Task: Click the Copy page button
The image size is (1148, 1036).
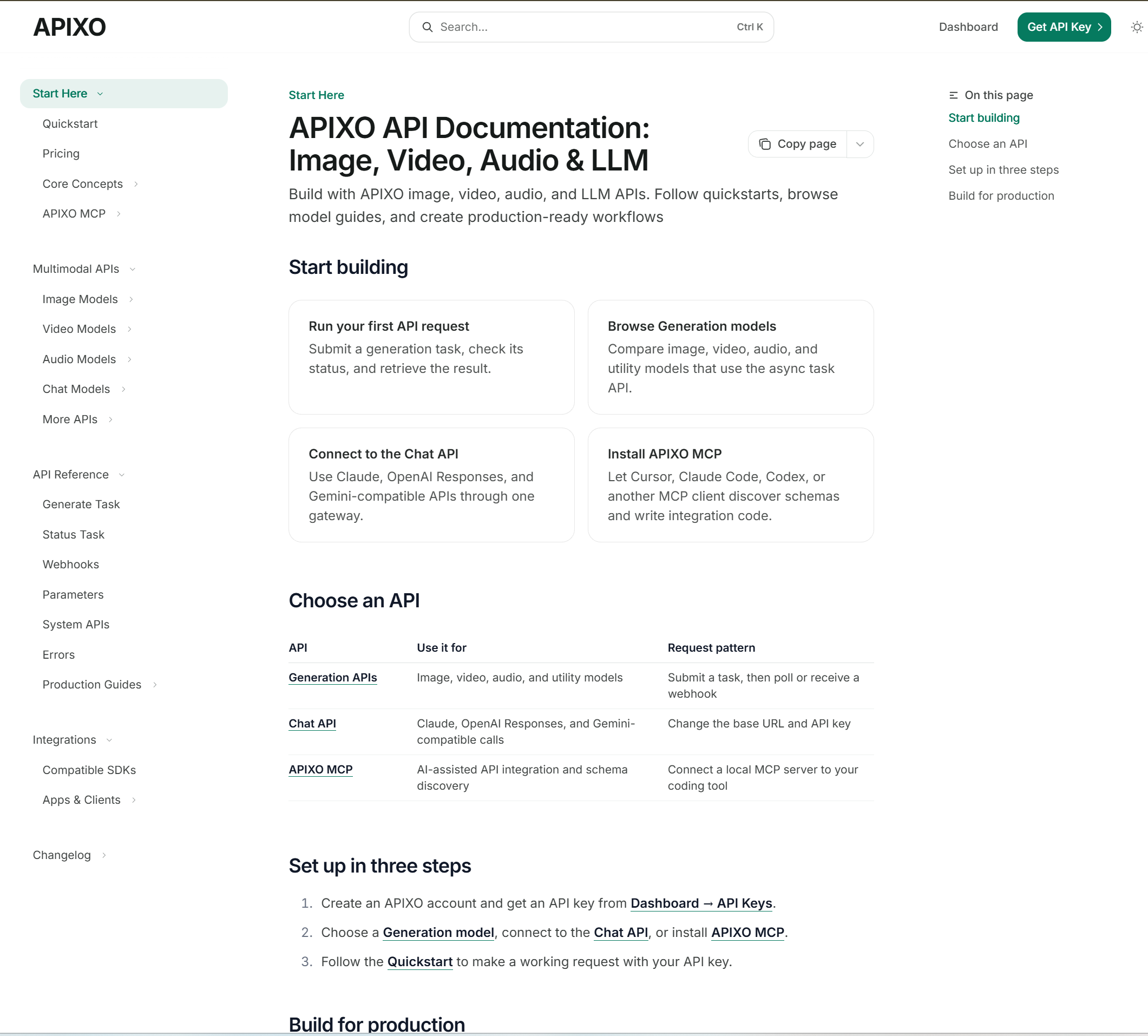Action: (x=797, y=144)
